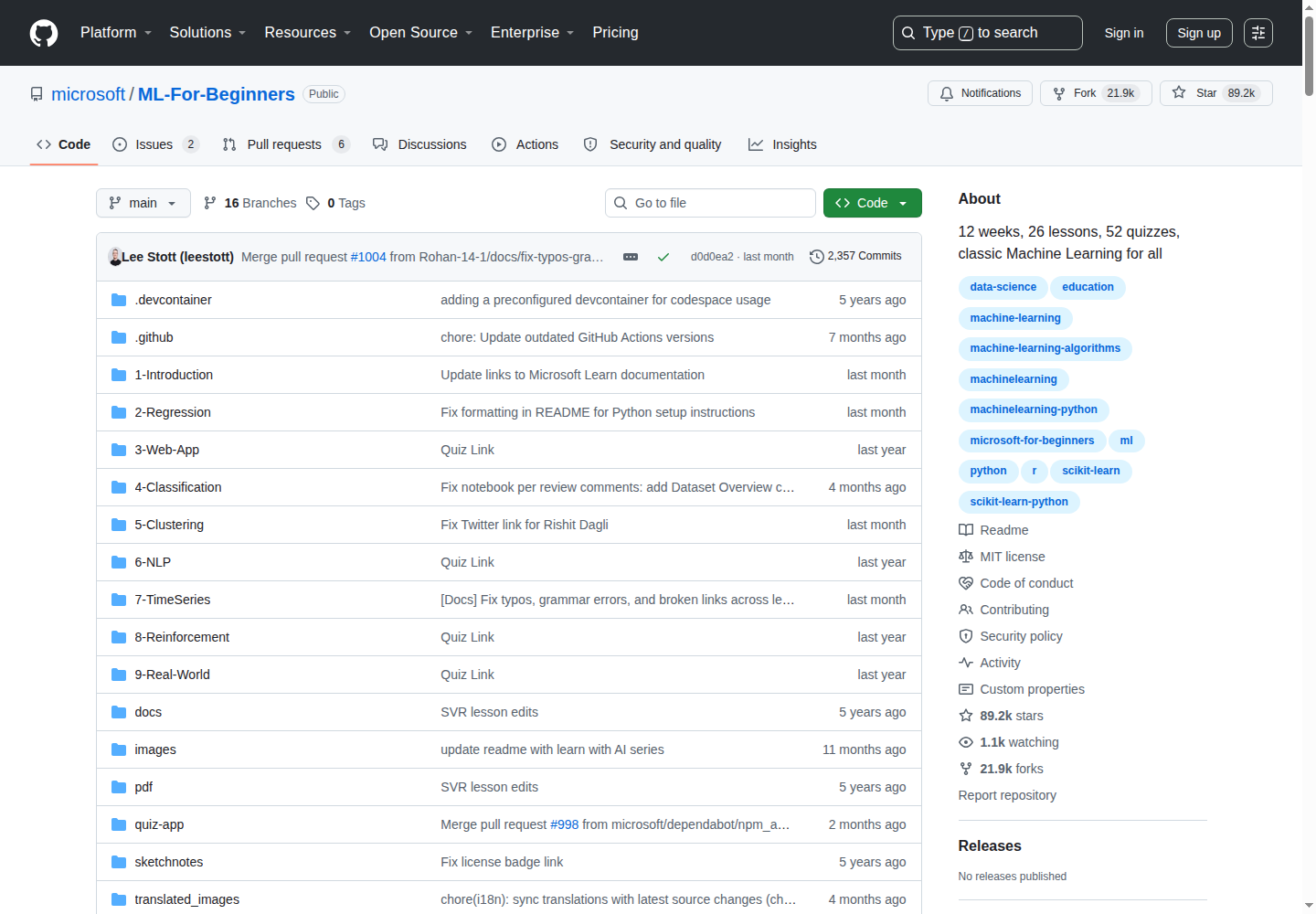
Task: Click the branch icon beside 16 Branches
Action: [x=210, y=203]
